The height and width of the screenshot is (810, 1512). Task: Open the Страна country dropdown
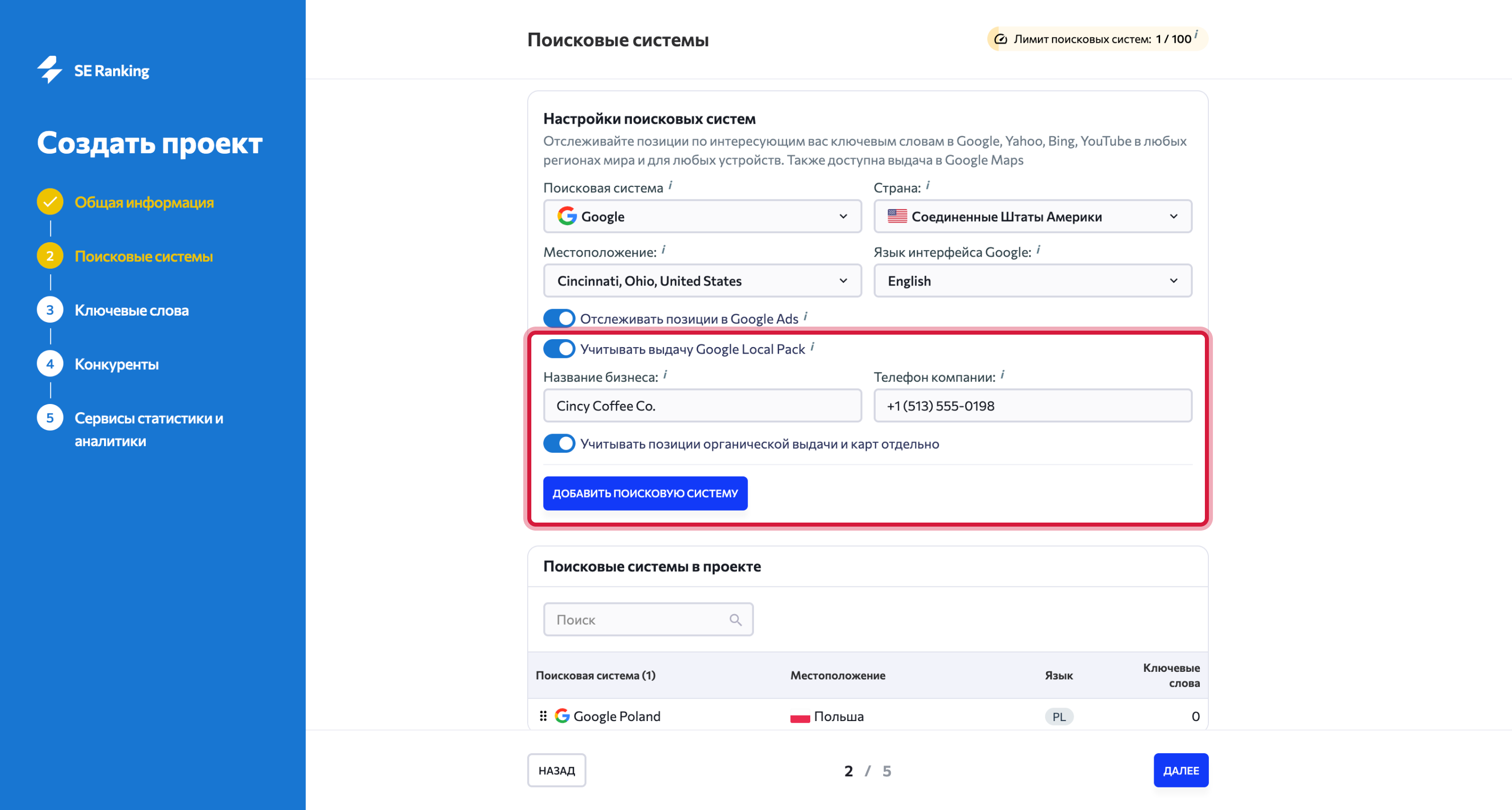[x=1033, y=217]
